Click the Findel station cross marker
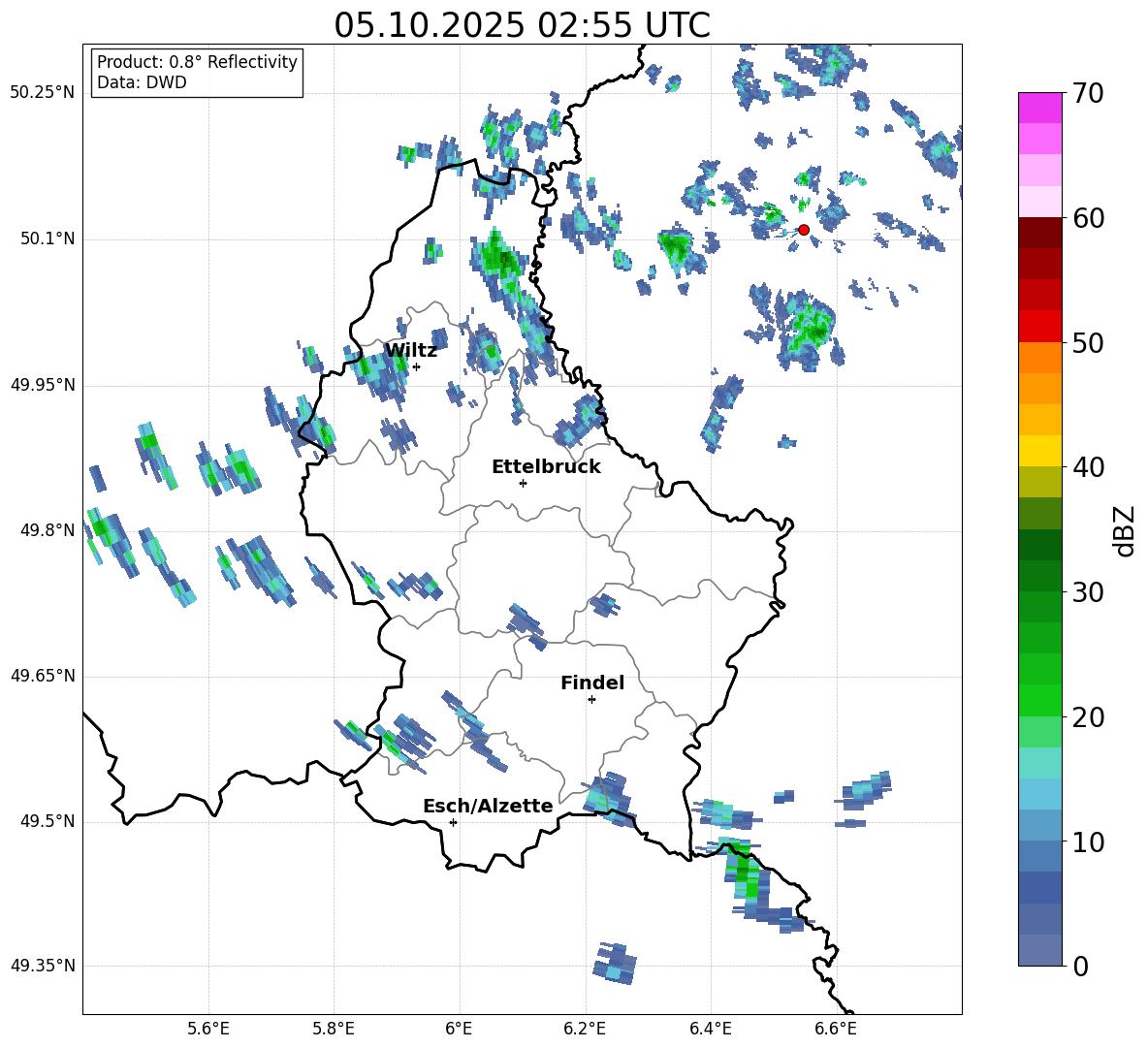The width and height of the screenshot is (1148, 1048). click(591, 700)
